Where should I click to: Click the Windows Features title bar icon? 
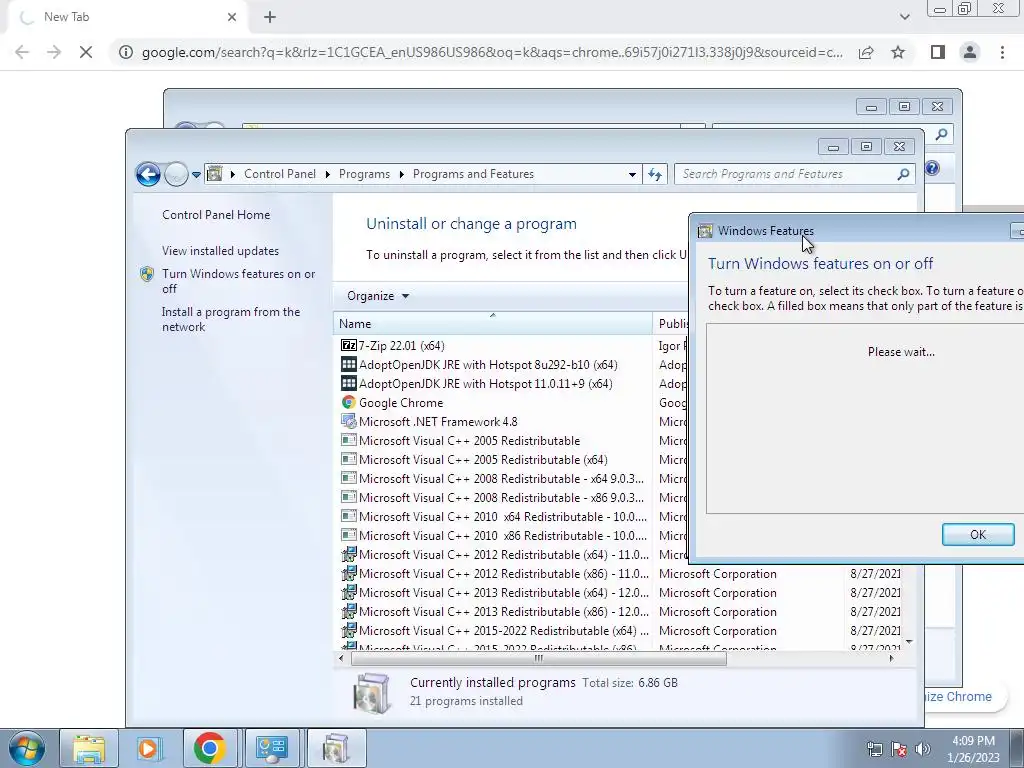tap(705, 231)
